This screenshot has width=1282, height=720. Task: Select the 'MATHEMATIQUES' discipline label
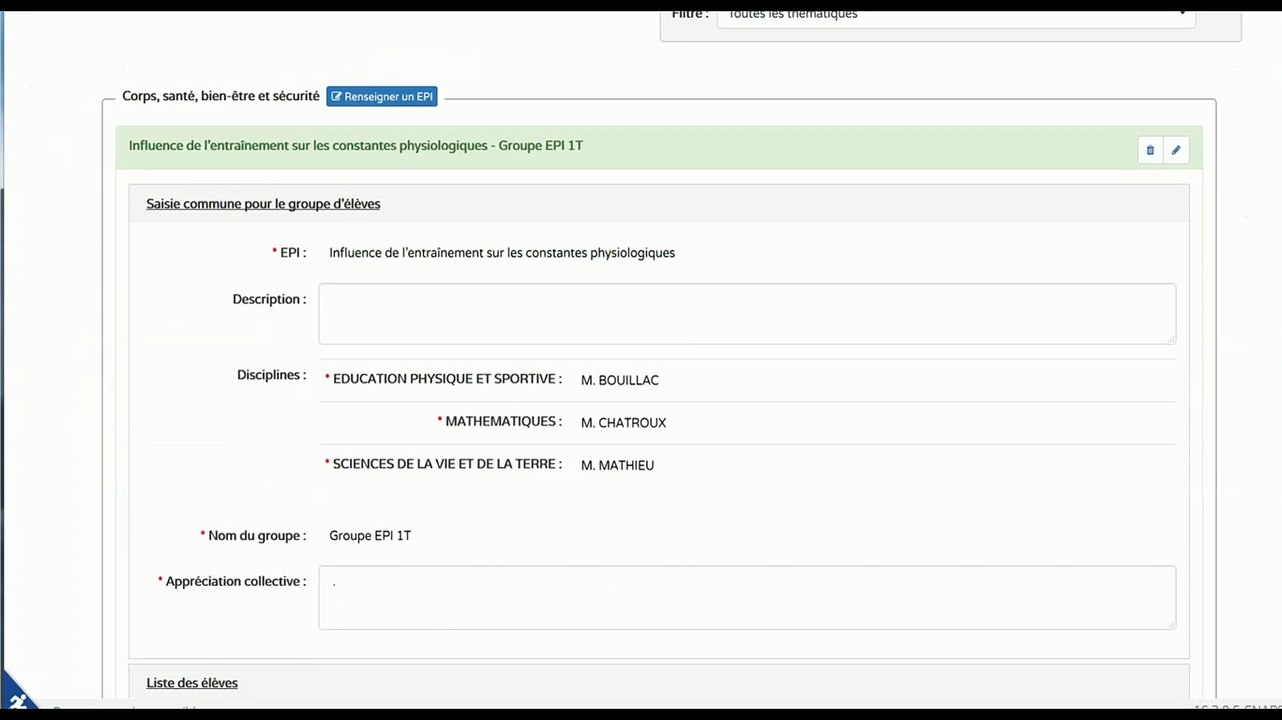[x=500, y=422]
